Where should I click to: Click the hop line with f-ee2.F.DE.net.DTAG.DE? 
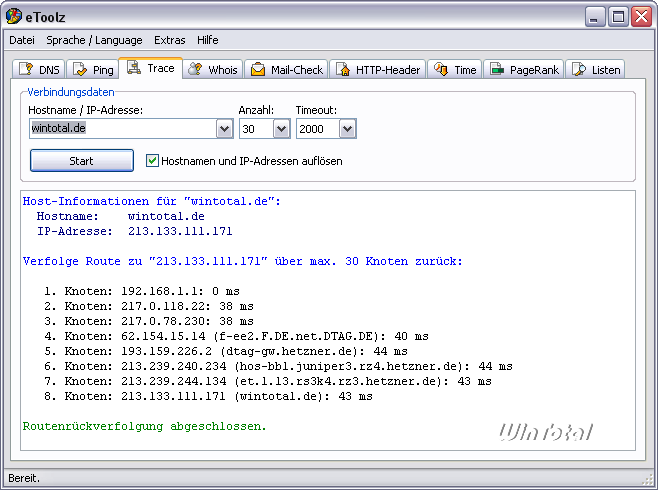[x=236, y=336]
